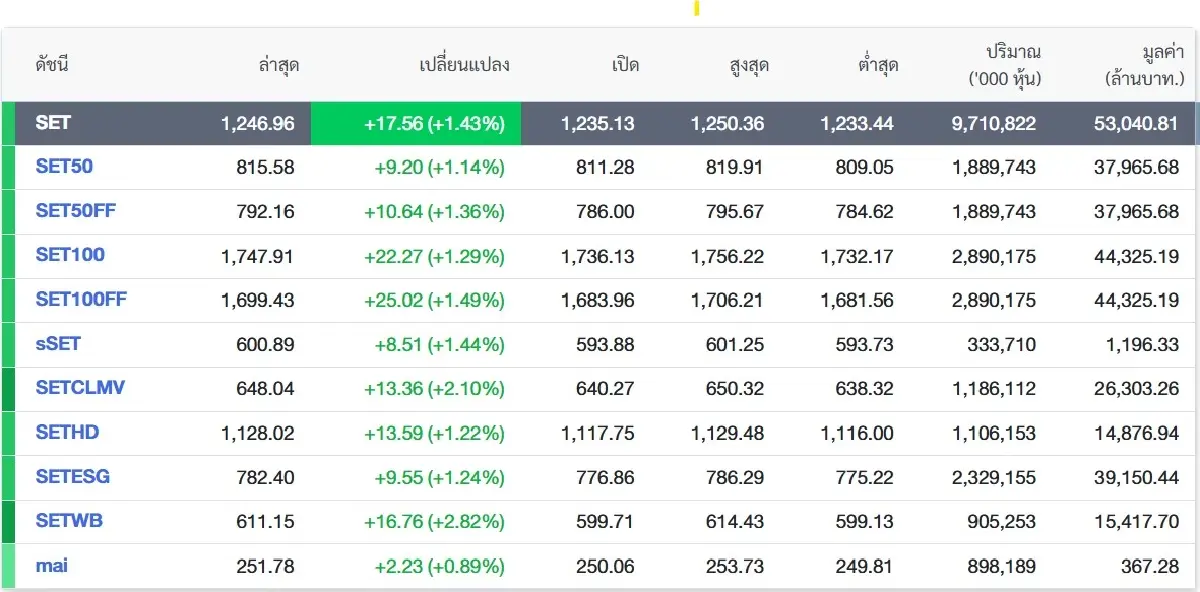Open the SET50FF index details
Screen dimensions: 1200x592
tap(75, 211)
